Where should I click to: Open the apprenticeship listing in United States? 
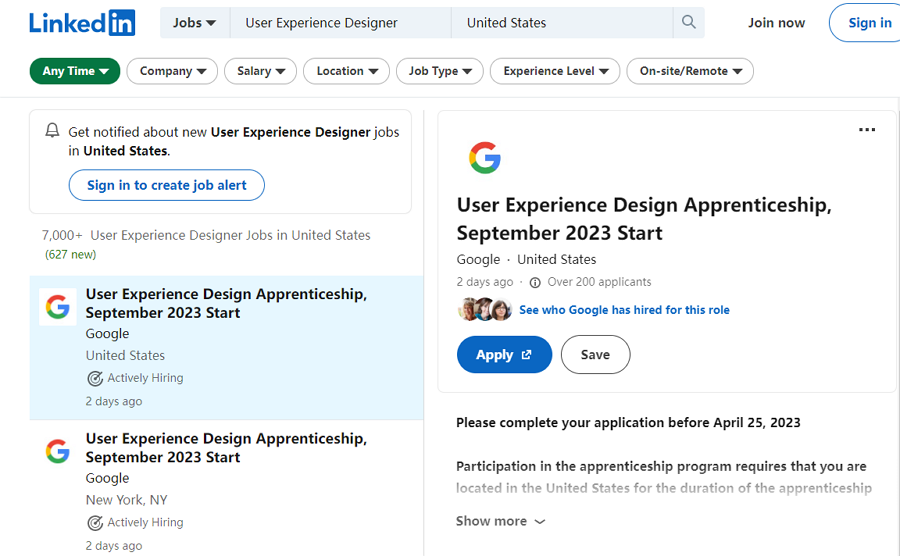[226, 348]
